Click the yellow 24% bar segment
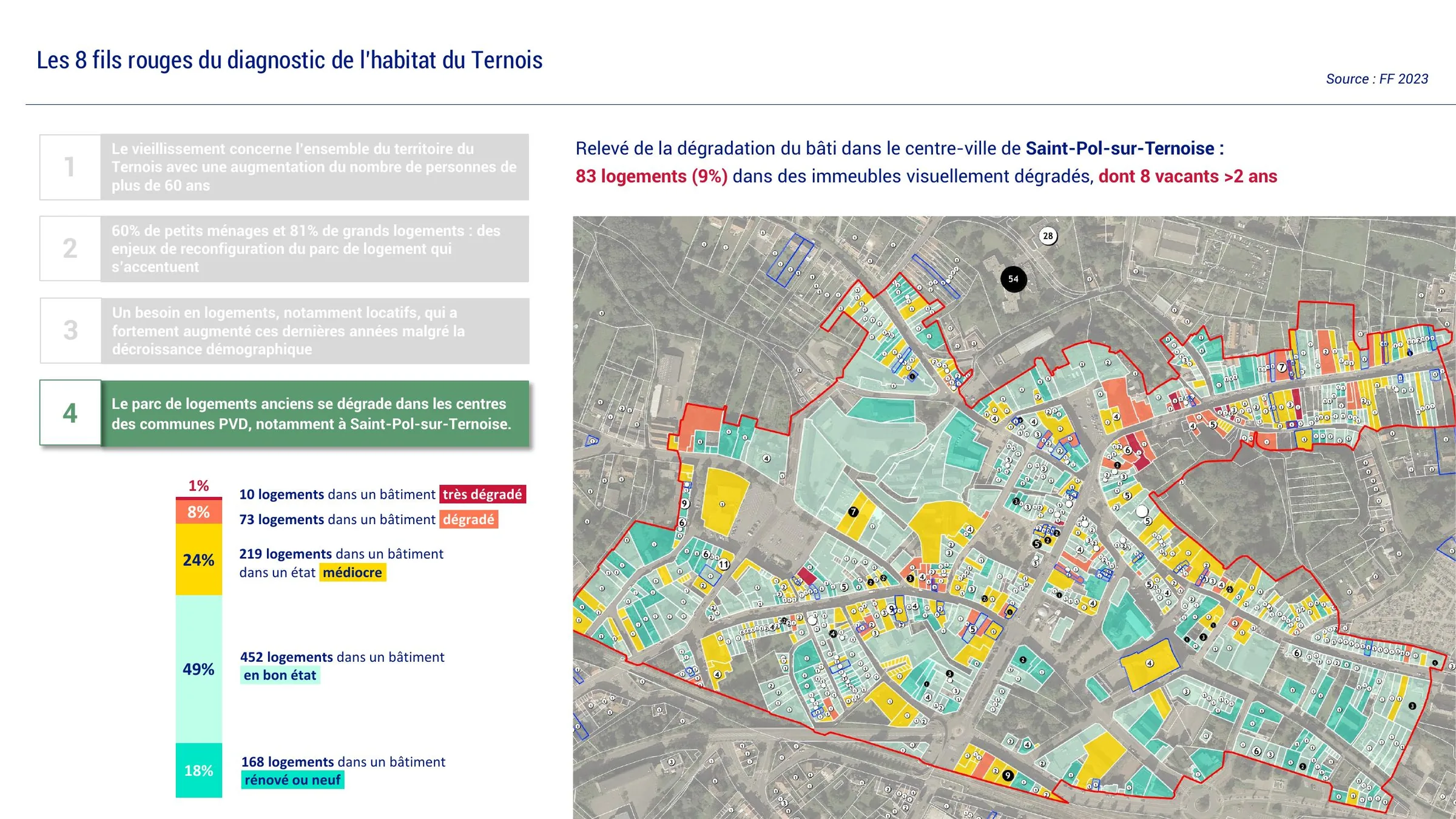 point(199,559)
